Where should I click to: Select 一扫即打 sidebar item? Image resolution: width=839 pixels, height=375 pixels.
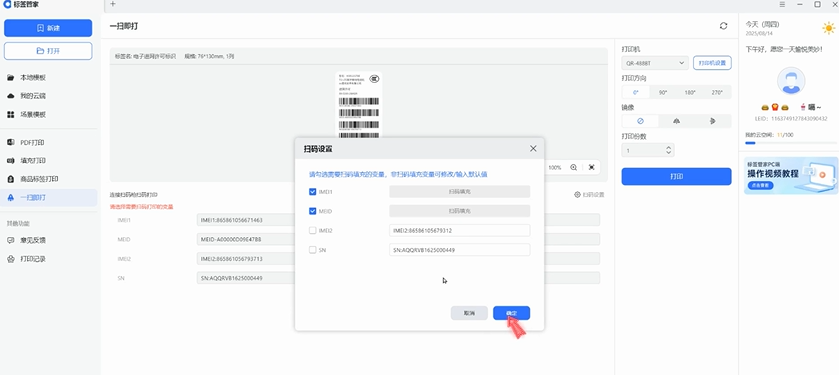pyautogui.click(x=49, y=197)
